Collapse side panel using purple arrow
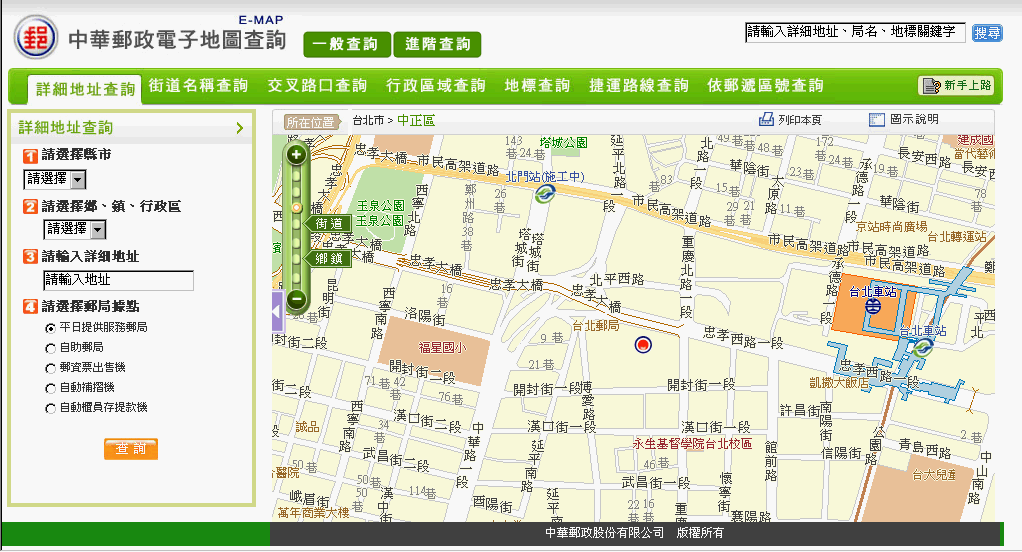Image resolution: width=1022 pixels, height=552 pixels. (x=278, y=313)
